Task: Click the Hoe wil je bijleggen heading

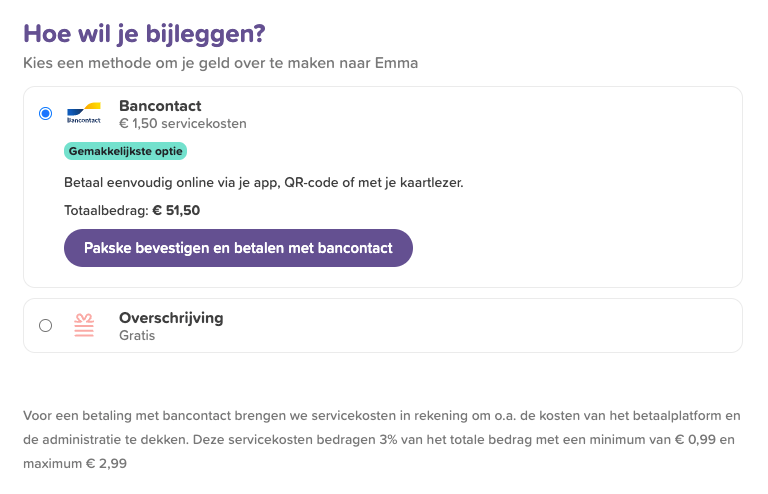Action: click(x=144, y=34)
